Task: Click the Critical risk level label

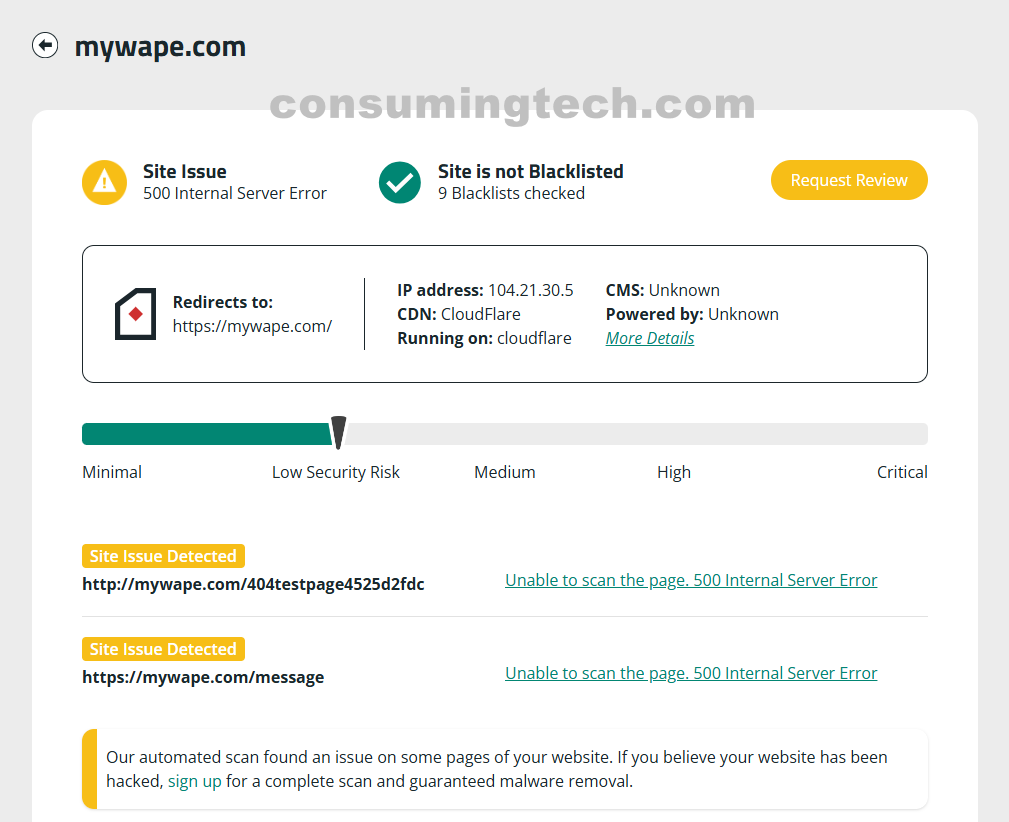Action: tap(902, 472)
